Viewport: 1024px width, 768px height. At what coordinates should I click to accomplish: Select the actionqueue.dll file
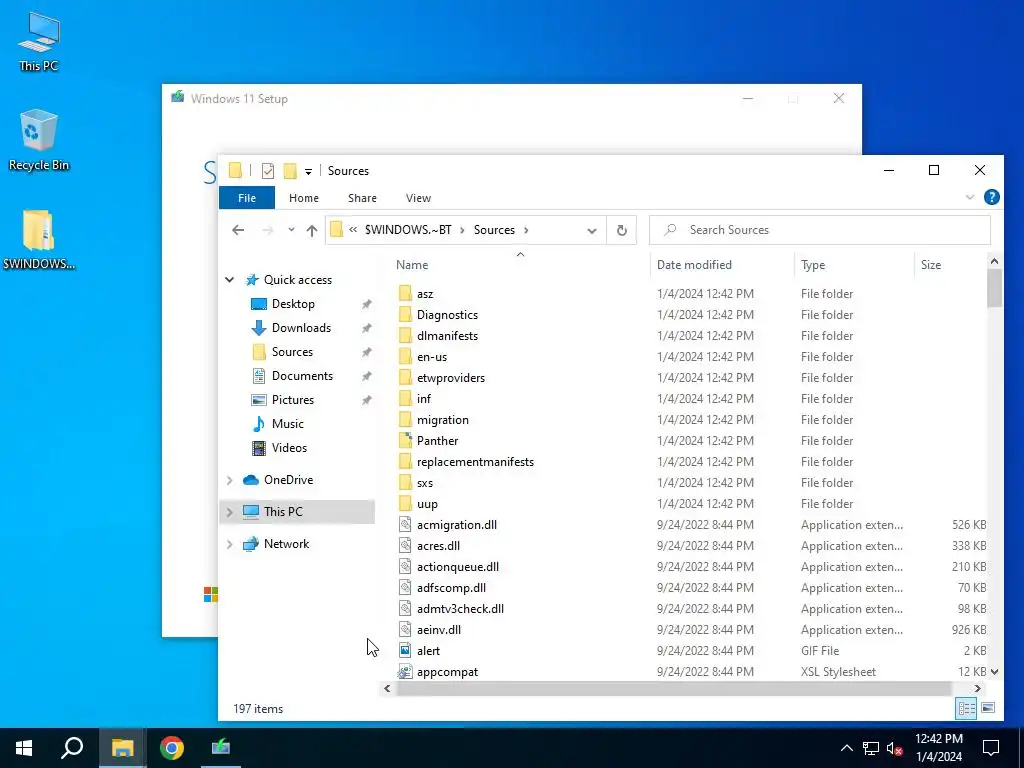click(458, 567)
